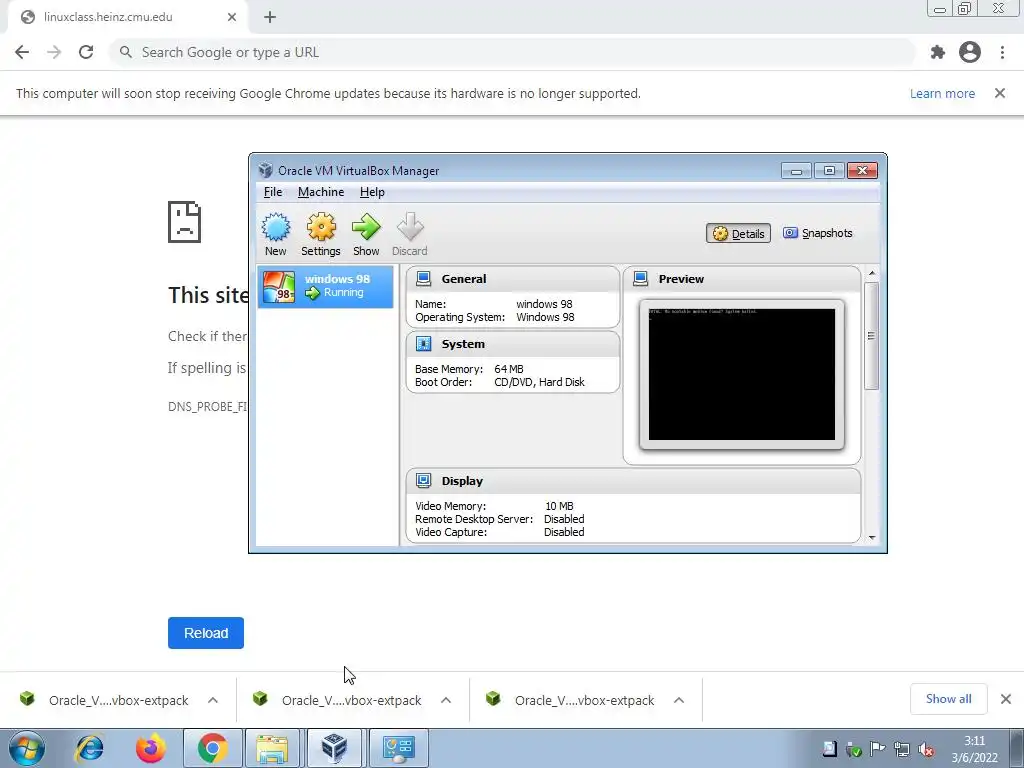The image size is (1024, 768).
Task: Open the File menu in VirtualBox
Action: tap(273, 192)
